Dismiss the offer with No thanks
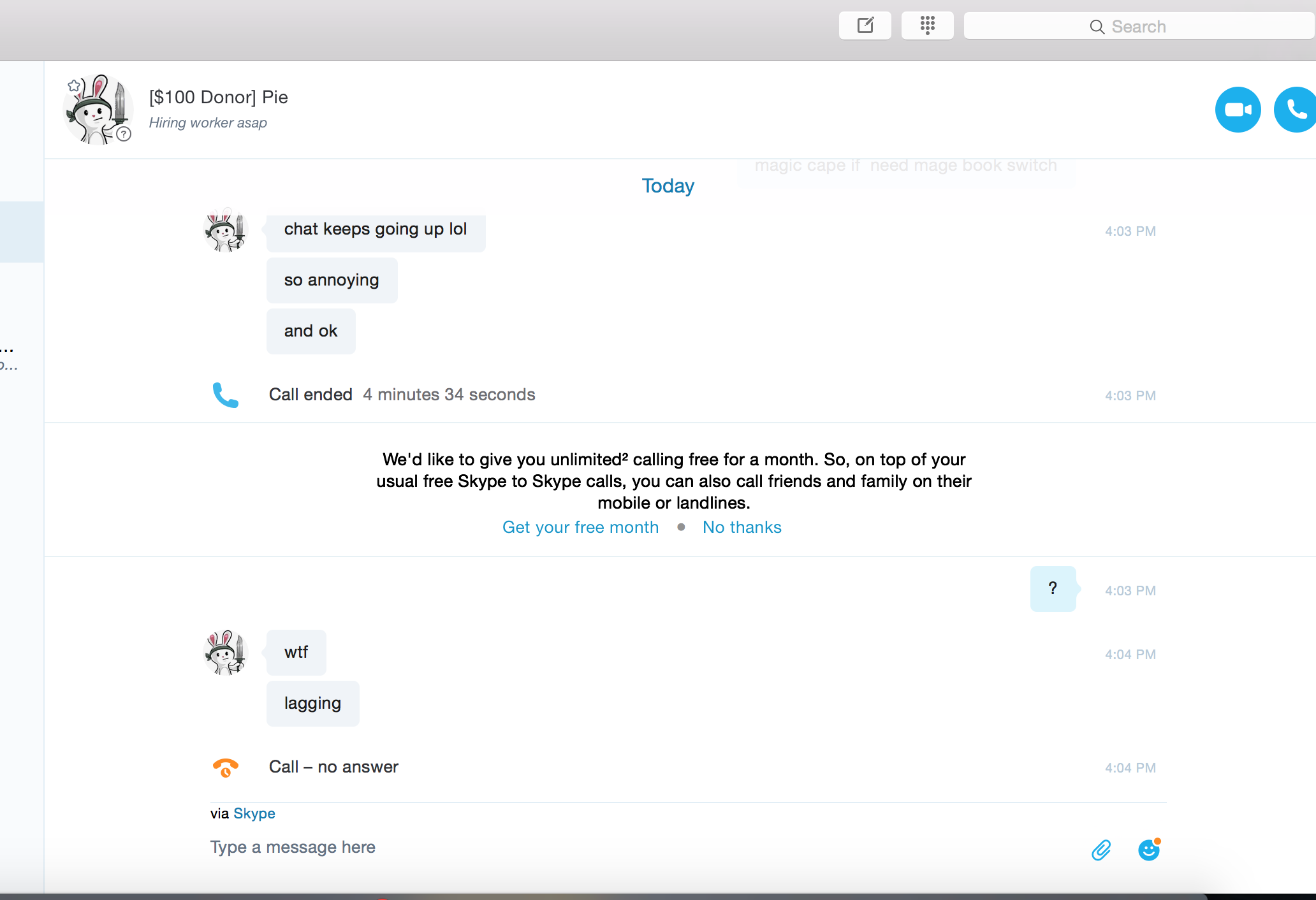Image resolution: width=1316 pixels, height=900 pixels. (742, 527)
